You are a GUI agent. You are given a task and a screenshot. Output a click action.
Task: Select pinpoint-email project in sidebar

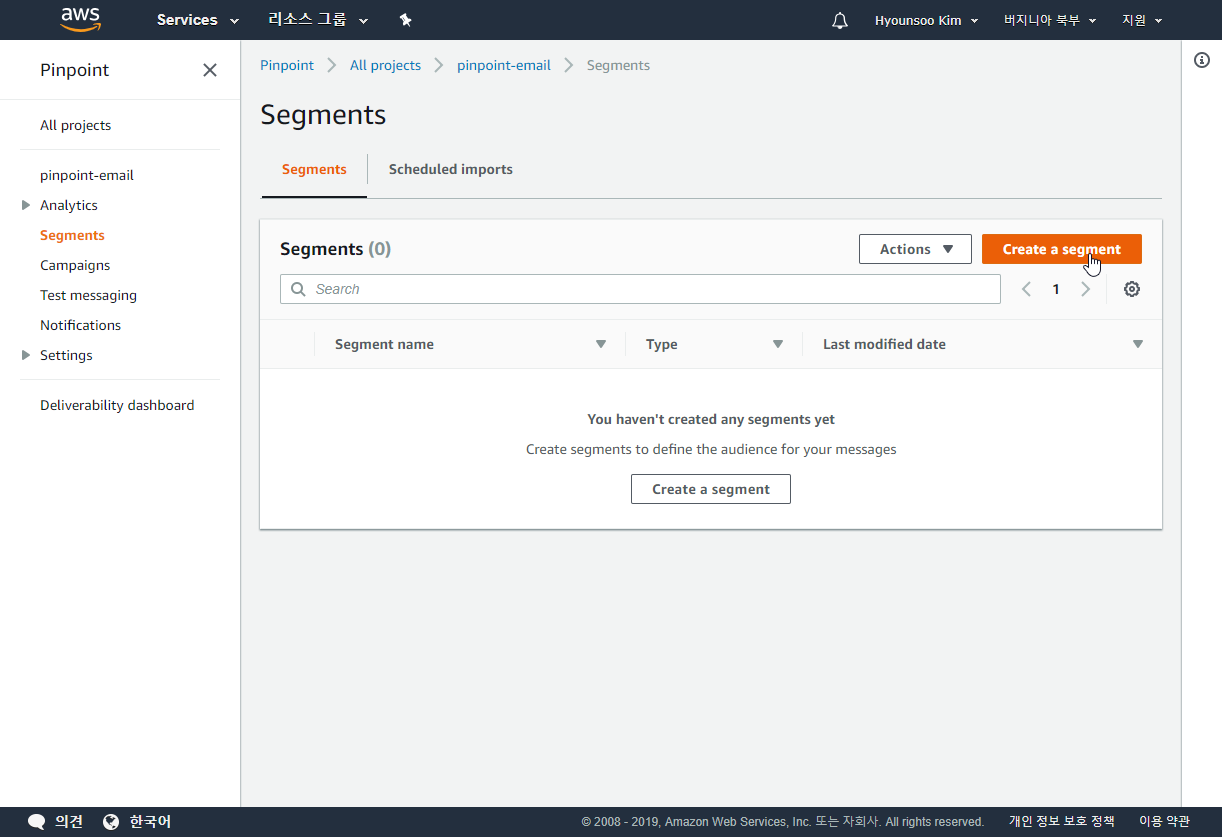(x=87, y=175)
